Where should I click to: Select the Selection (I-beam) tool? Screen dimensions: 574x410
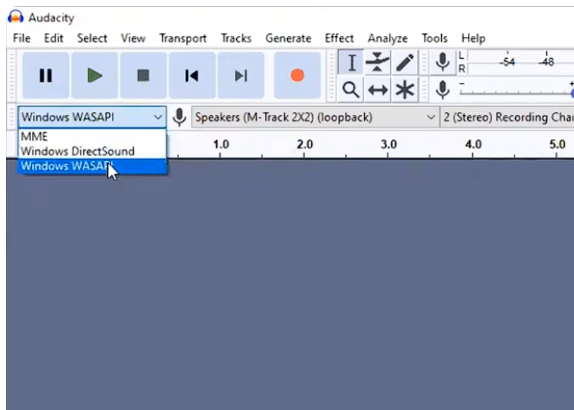(351, 62)
